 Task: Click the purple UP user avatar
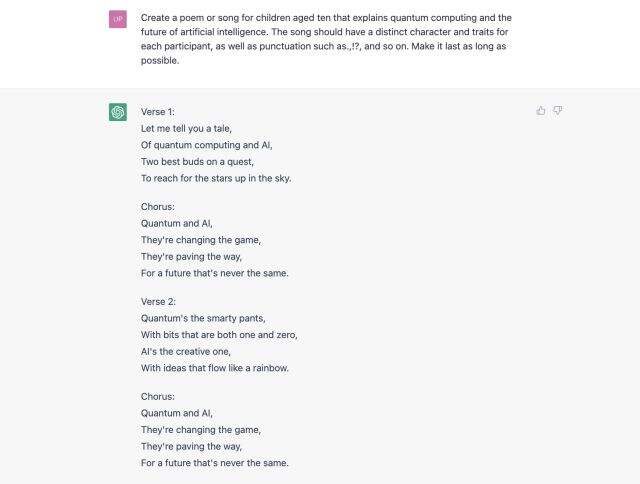pos(118,20)
